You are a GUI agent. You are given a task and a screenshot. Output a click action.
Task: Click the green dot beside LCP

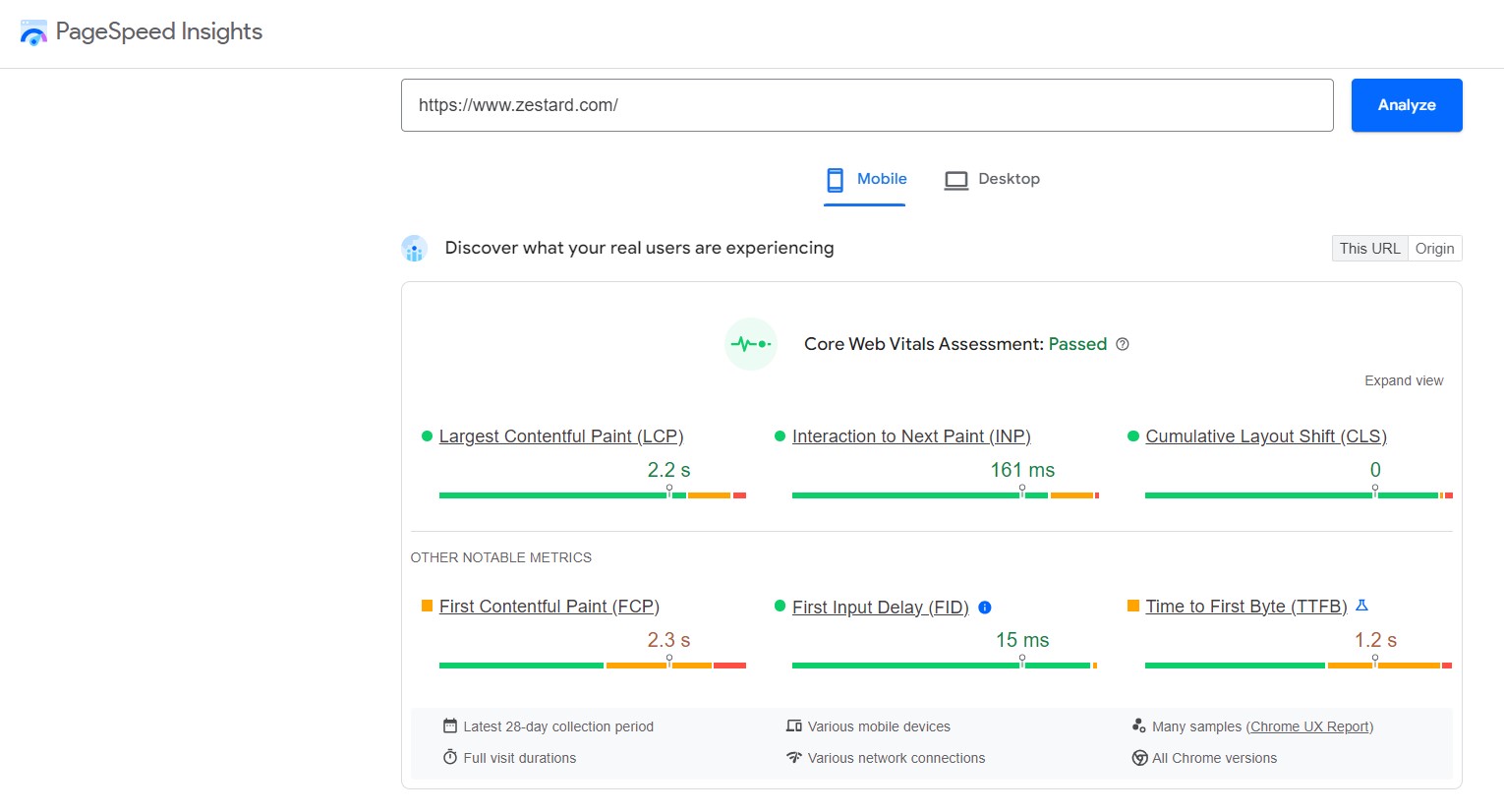(x=427, y=436)
